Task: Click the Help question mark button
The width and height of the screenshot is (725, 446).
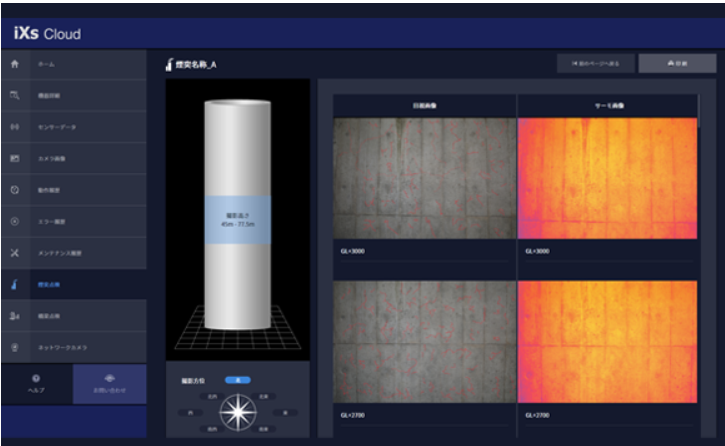Action: point(36,383)
